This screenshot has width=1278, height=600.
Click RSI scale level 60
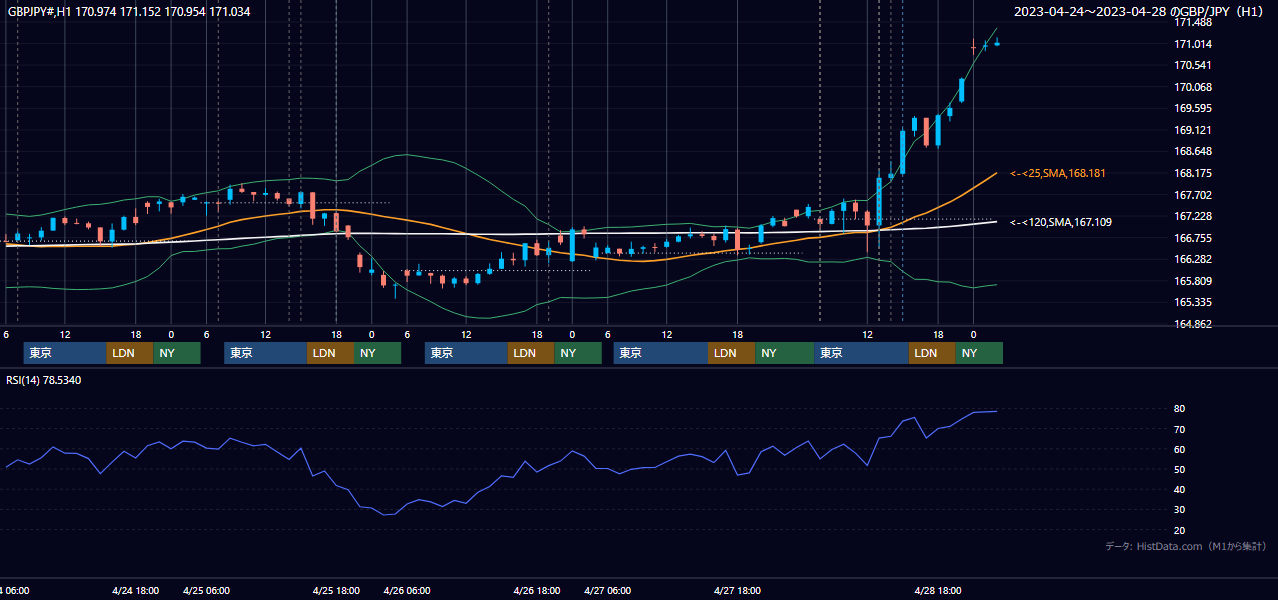[x=1180, y=449]
